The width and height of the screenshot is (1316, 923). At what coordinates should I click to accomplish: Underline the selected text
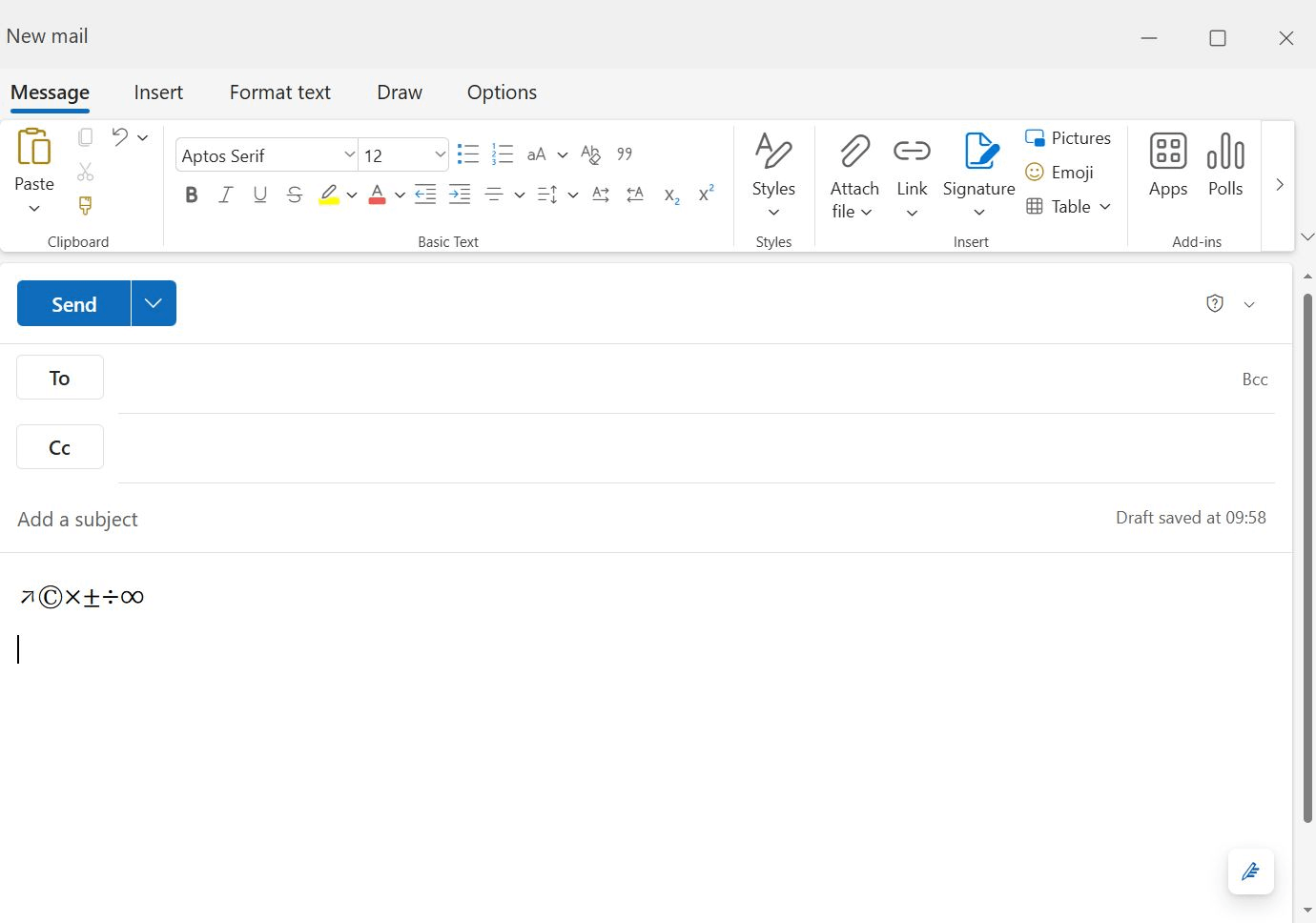pyautogui.click(x=259, y=195)
